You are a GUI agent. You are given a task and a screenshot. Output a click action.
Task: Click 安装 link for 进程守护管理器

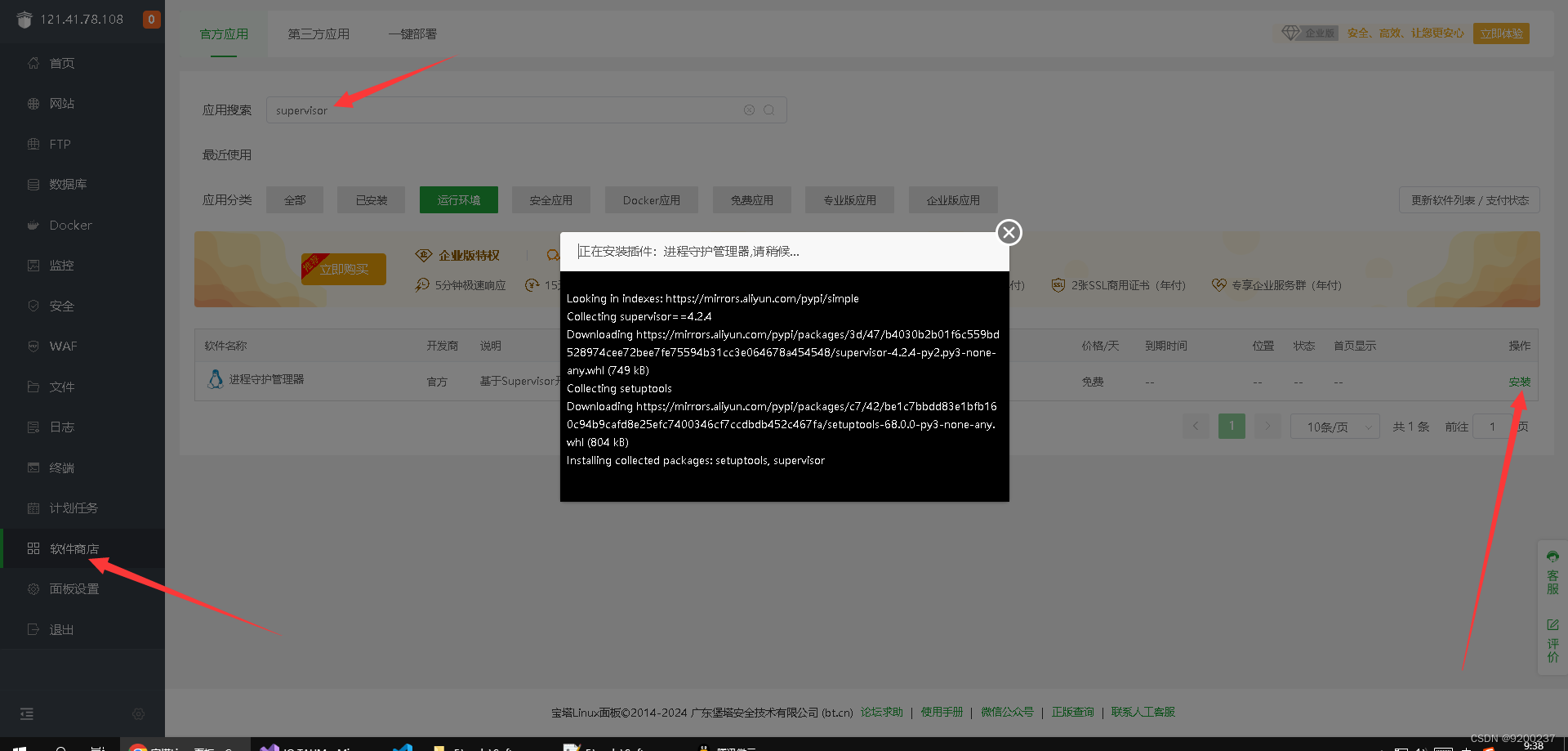coord(1520,382)
